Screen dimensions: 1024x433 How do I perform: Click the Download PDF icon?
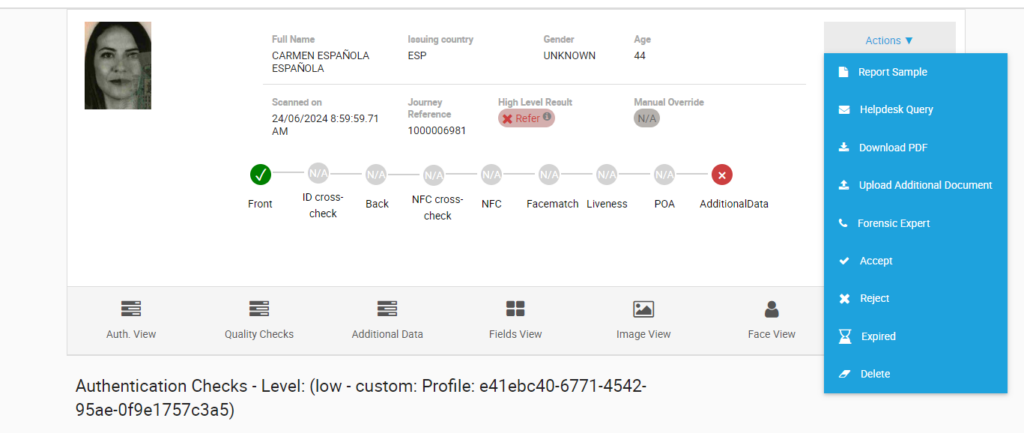(843, 148)
